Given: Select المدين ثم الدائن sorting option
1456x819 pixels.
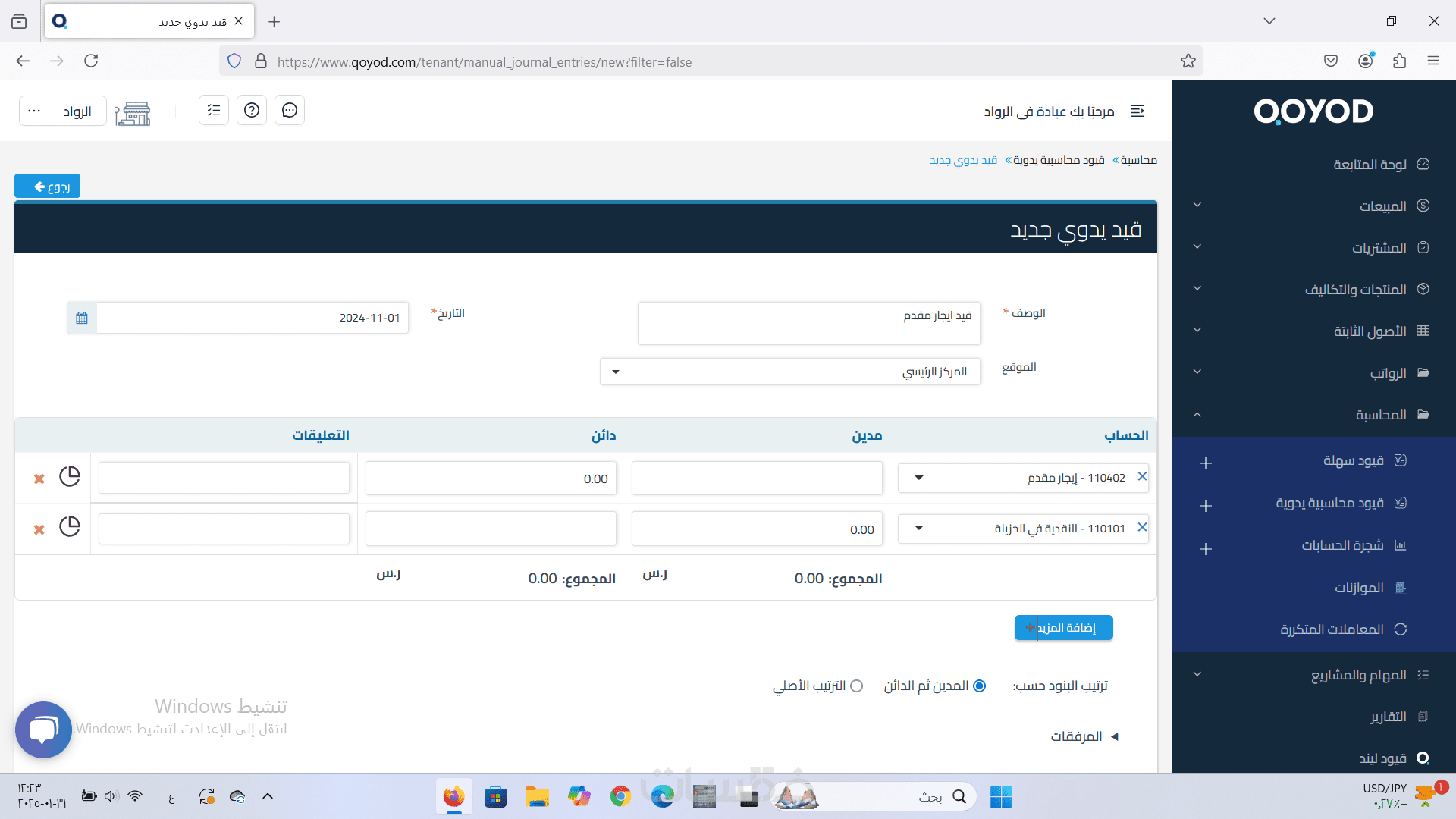Looking at the screenshot, I should [979, 686].
